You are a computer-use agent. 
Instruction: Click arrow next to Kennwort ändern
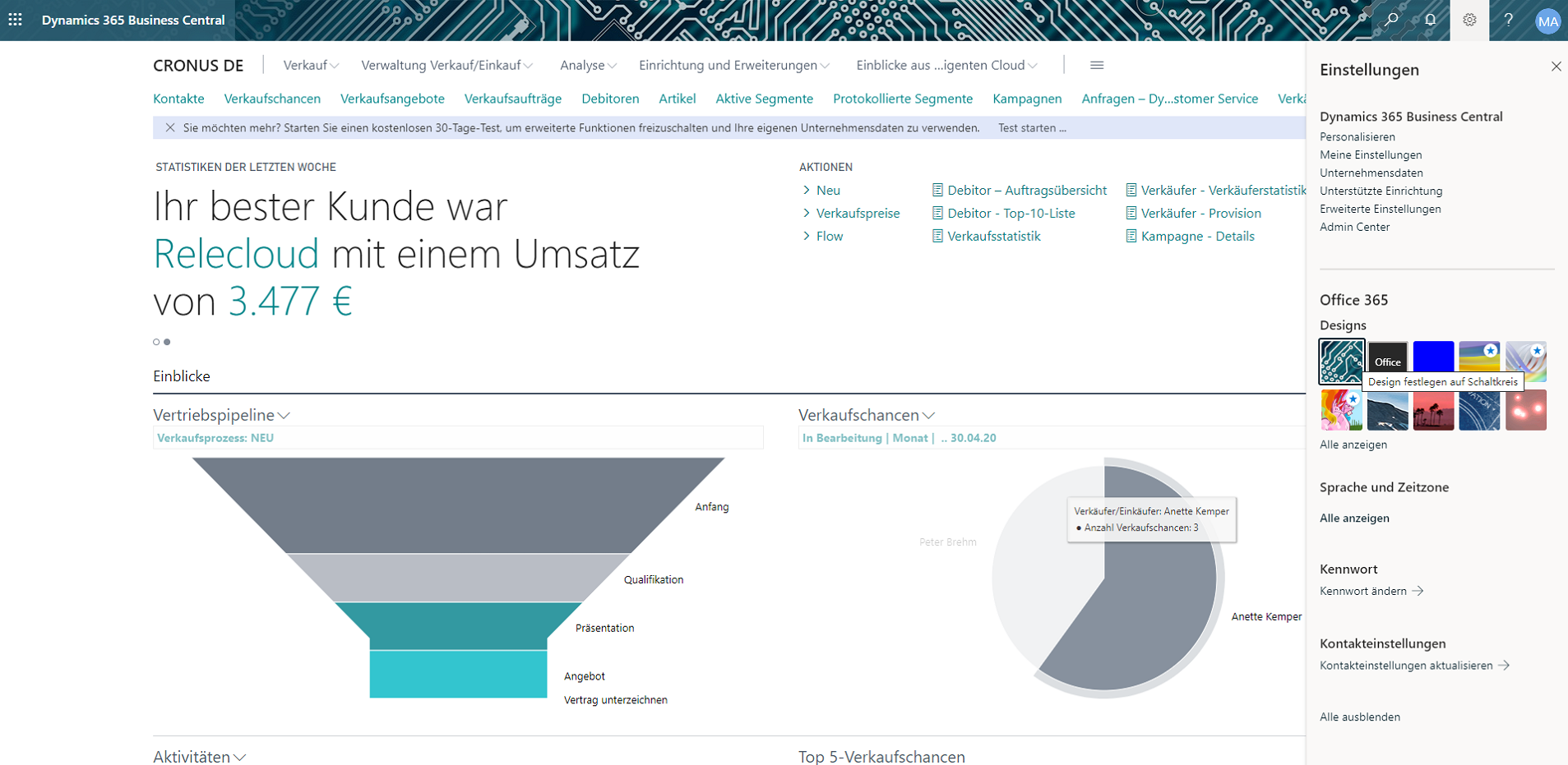click(x=1418, y=591)
